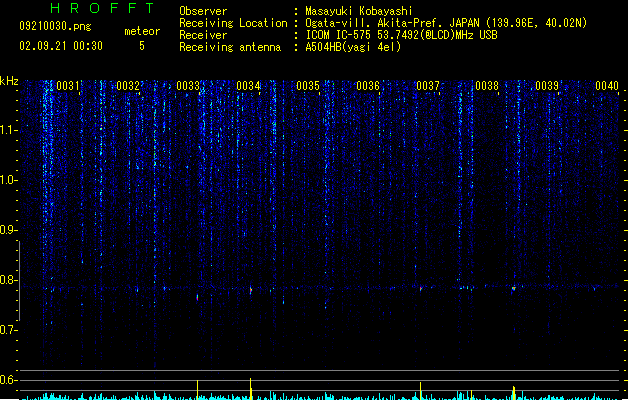Viewport: 629px width, 400px height.
Task: Select the observer name Masayuki Kobayashi
Action: pyautogui.click(x=359, y=11)
